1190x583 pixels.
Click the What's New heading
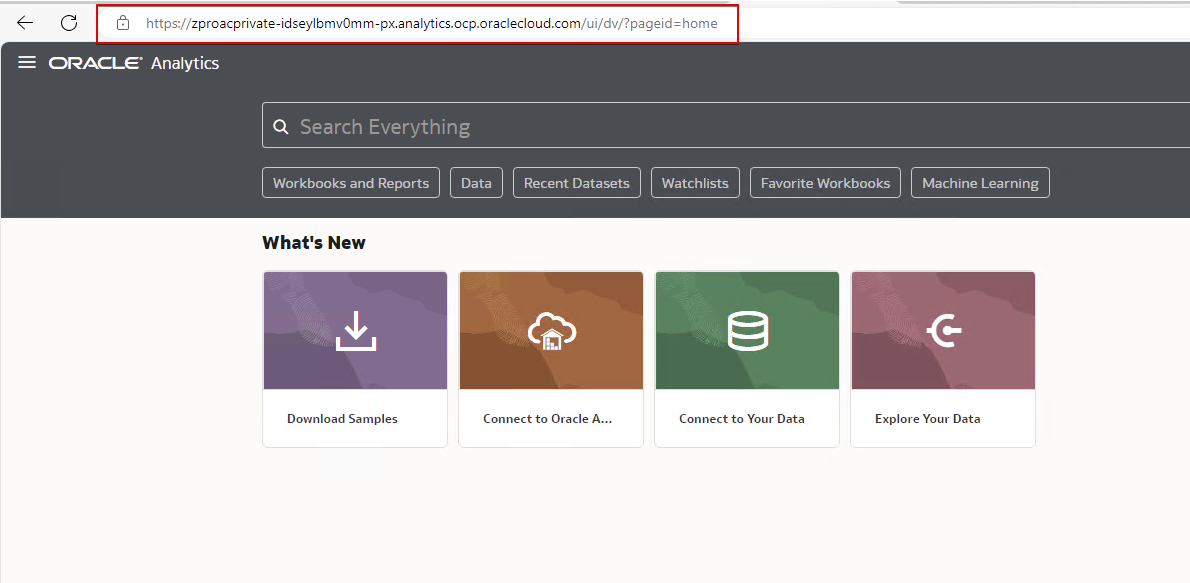coord(314,243)
